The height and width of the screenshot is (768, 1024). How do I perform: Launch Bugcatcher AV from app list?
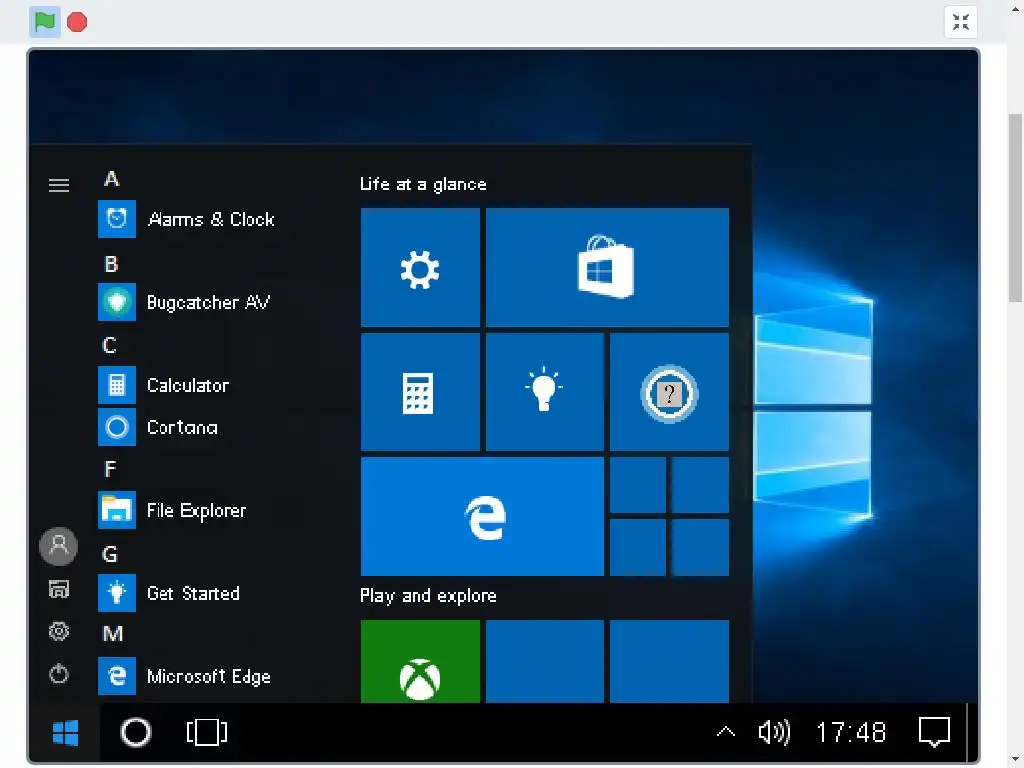pyautogui.click(x=184, y=302)
